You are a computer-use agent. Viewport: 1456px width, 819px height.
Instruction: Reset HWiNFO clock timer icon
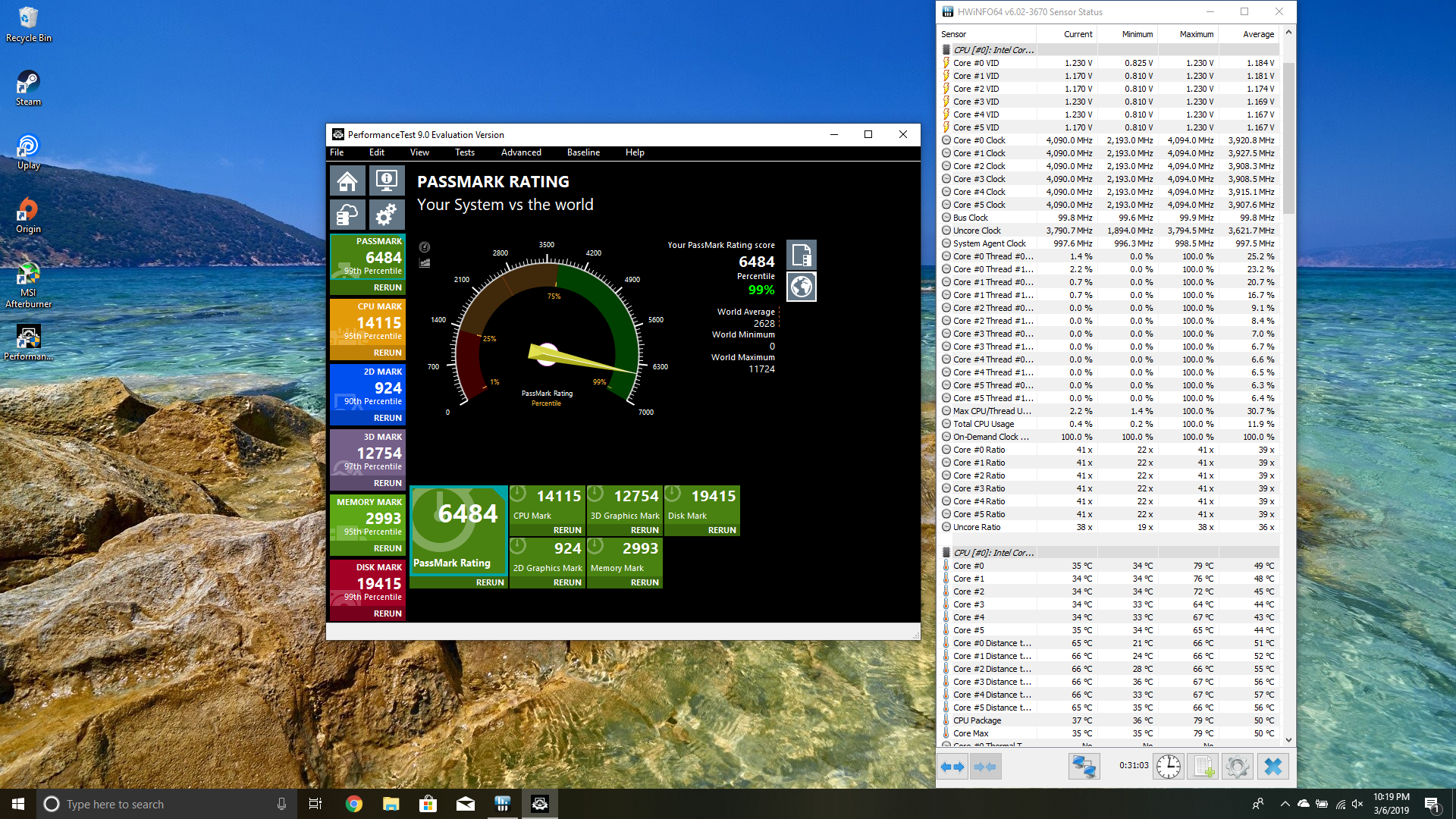click(x=1169, y=767)
